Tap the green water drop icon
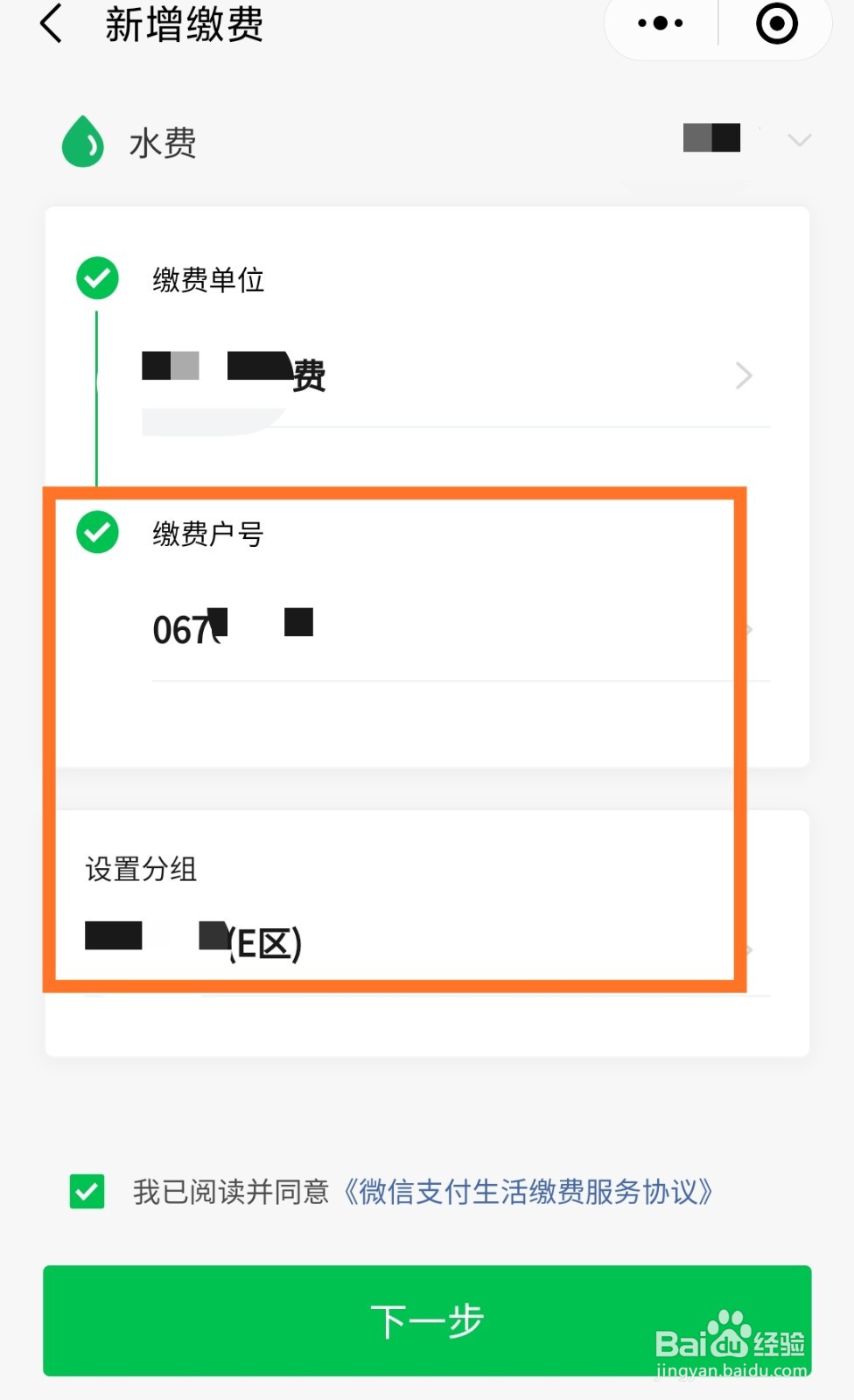854x1400 pixels. [83, 141]
